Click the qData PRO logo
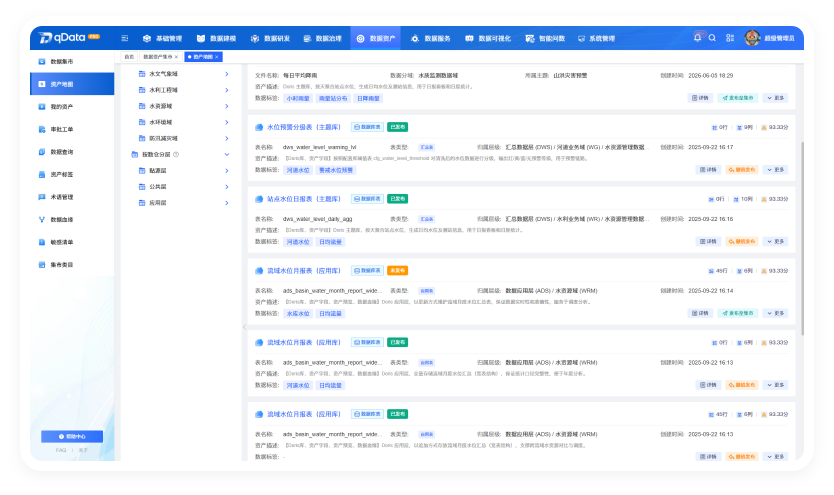The image size is (834, 495). pyautogui.click(x=70, y=37)
